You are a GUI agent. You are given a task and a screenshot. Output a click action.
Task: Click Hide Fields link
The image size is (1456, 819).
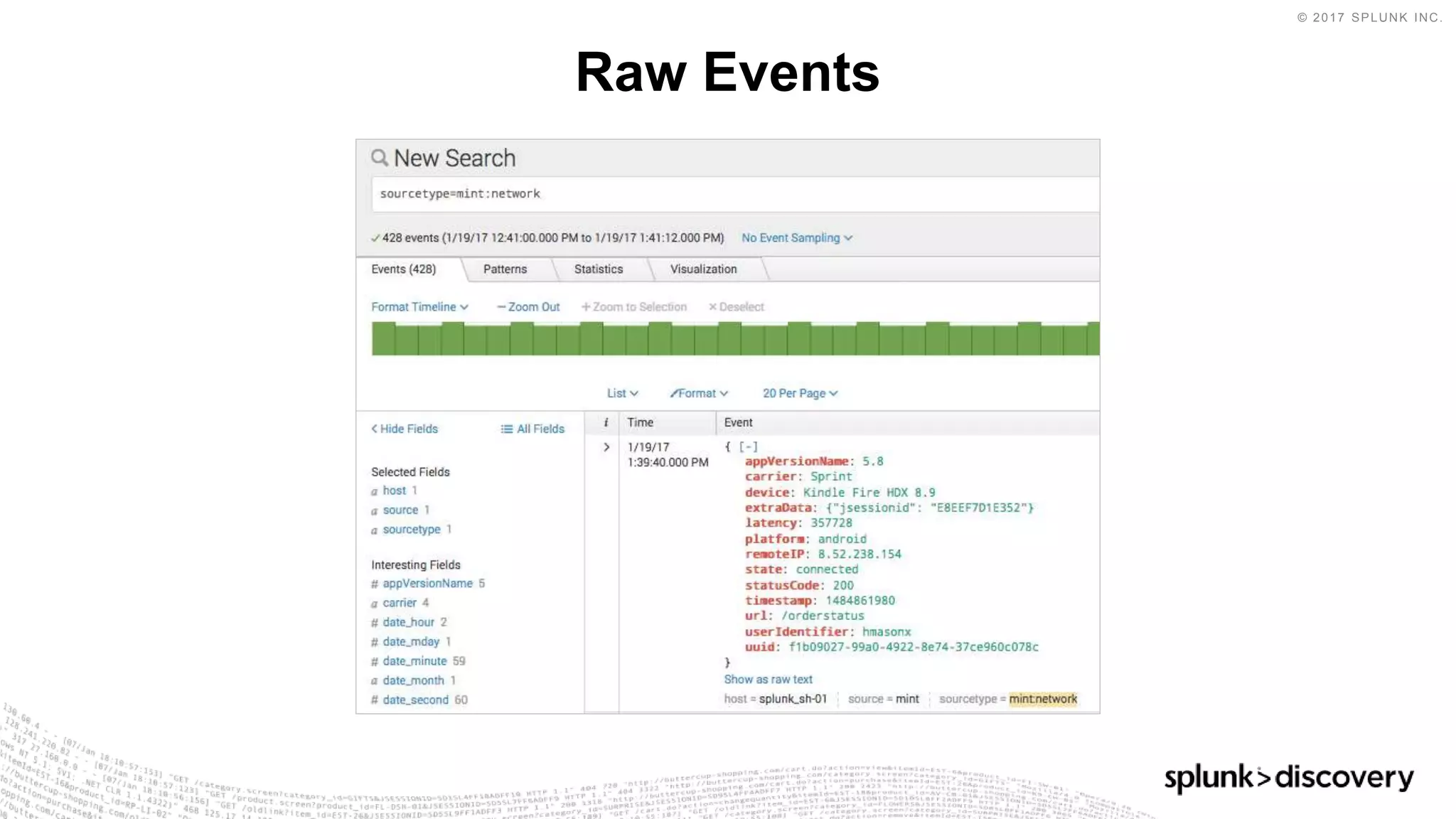pos(405,429)
